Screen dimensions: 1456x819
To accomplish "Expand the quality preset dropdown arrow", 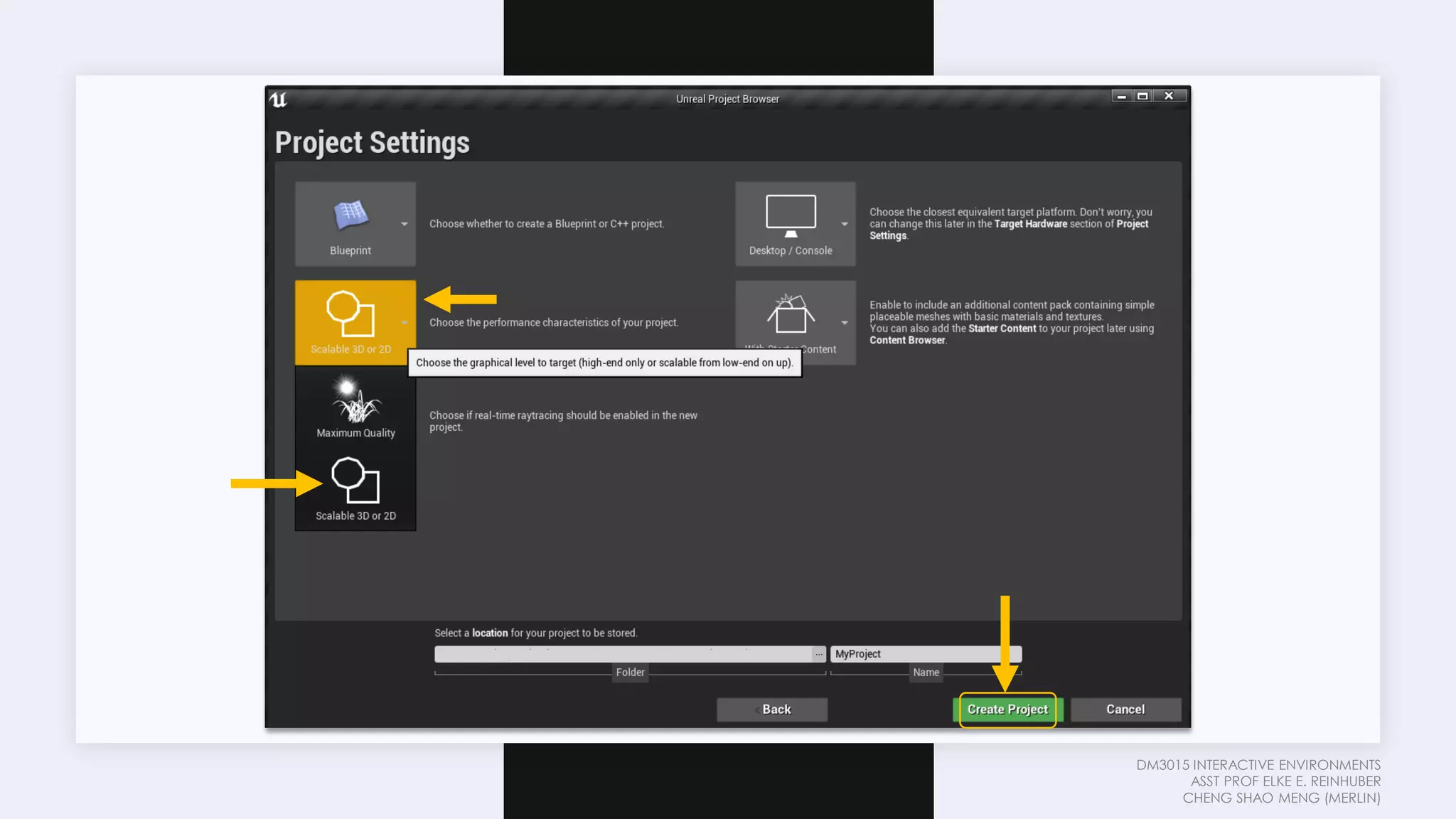I will click(x=405, y=323).
